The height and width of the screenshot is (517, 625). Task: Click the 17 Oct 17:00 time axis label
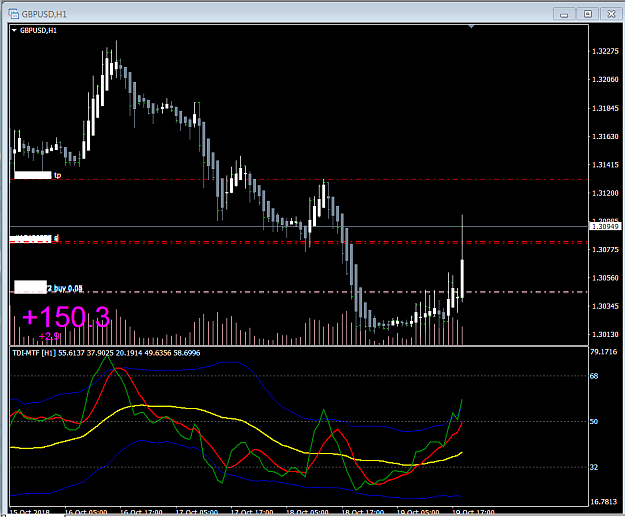252,512
